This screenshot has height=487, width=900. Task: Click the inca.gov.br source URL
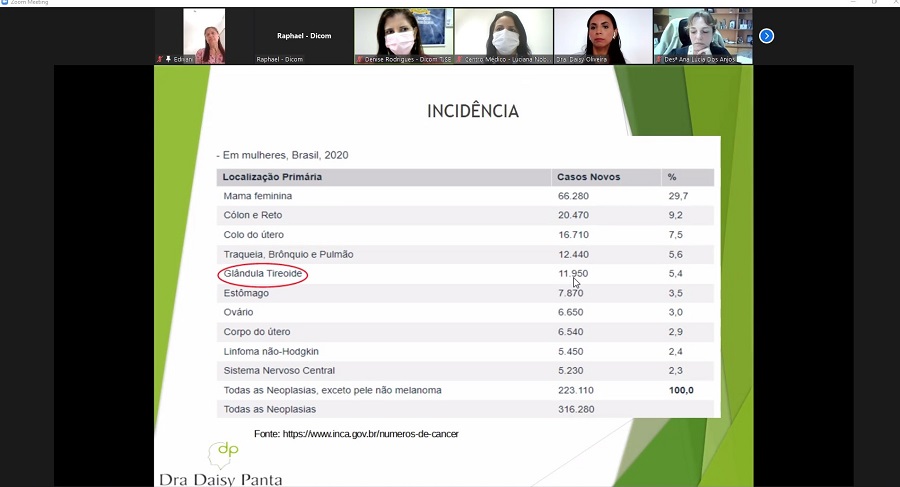[x=370, y=434]
